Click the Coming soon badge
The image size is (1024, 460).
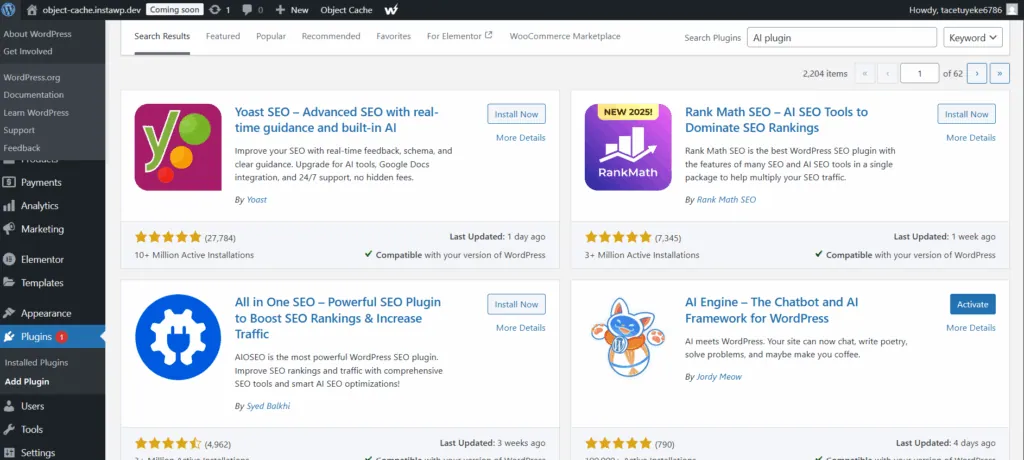(x=173, y=10)
